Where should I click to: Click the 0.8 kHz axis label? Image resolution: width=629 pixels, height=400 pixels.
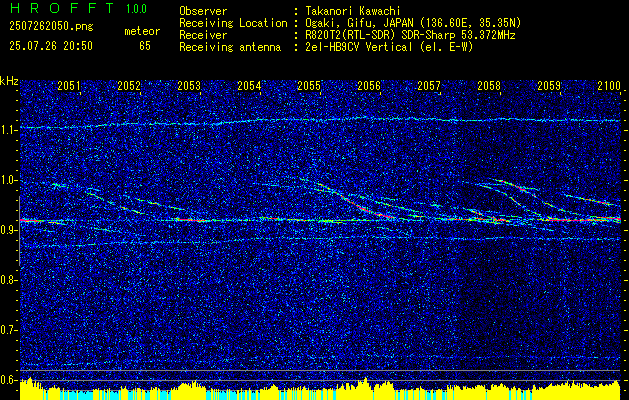coord(8,280)
